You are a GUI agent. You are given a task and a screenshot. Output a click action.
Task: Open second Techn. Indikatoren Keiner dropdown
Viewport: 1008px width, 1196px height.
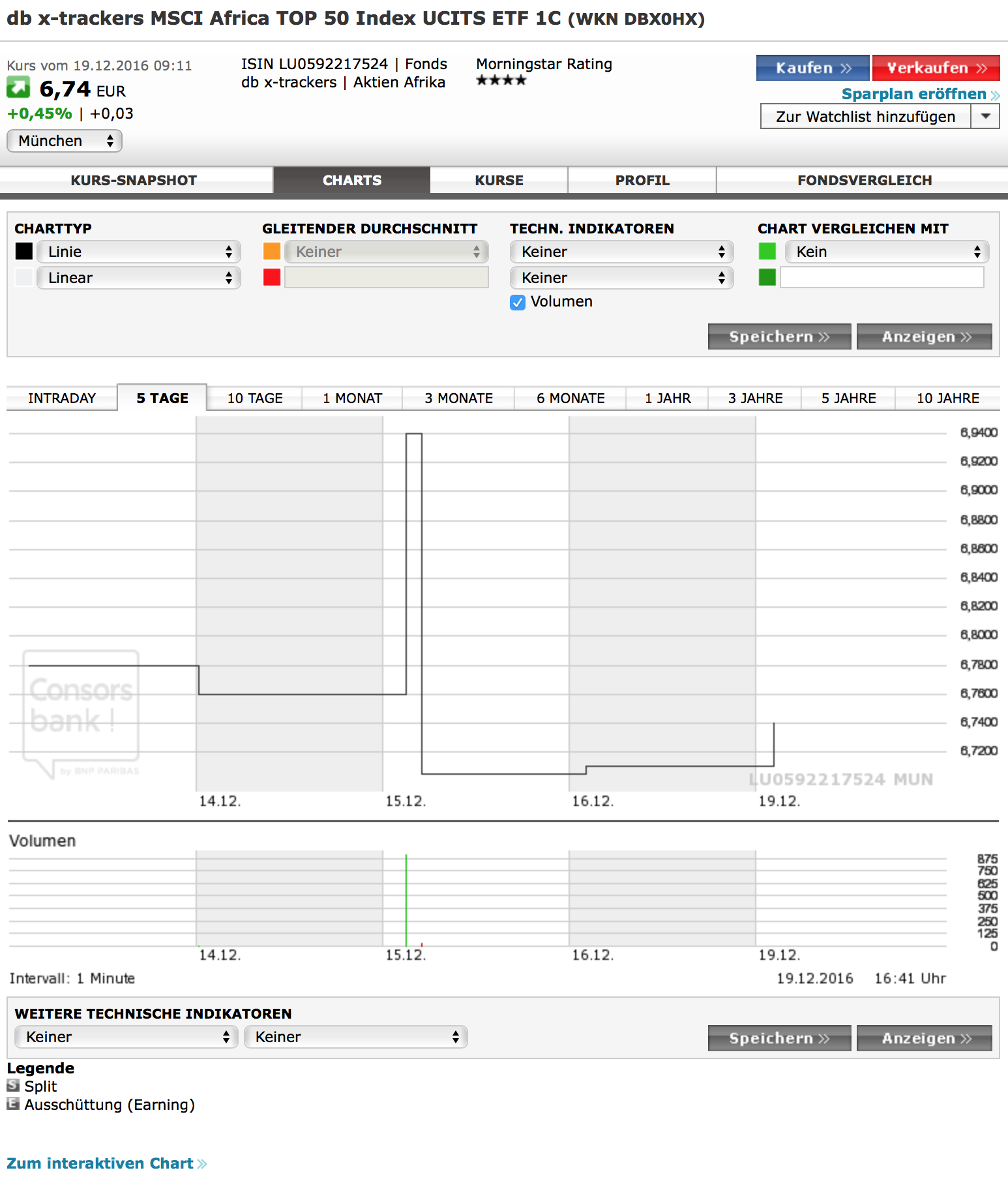(x=622, y=278)
